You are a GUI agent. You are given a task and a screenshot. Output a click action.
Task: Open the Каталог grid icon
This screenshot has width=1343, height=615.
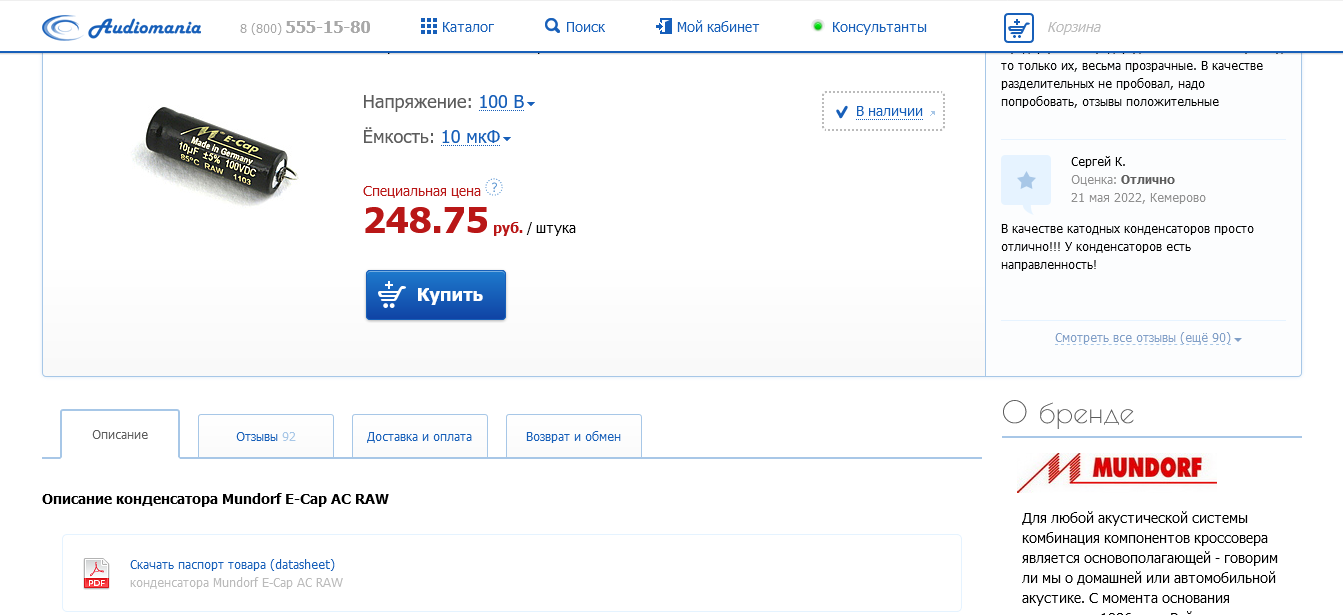429,26
